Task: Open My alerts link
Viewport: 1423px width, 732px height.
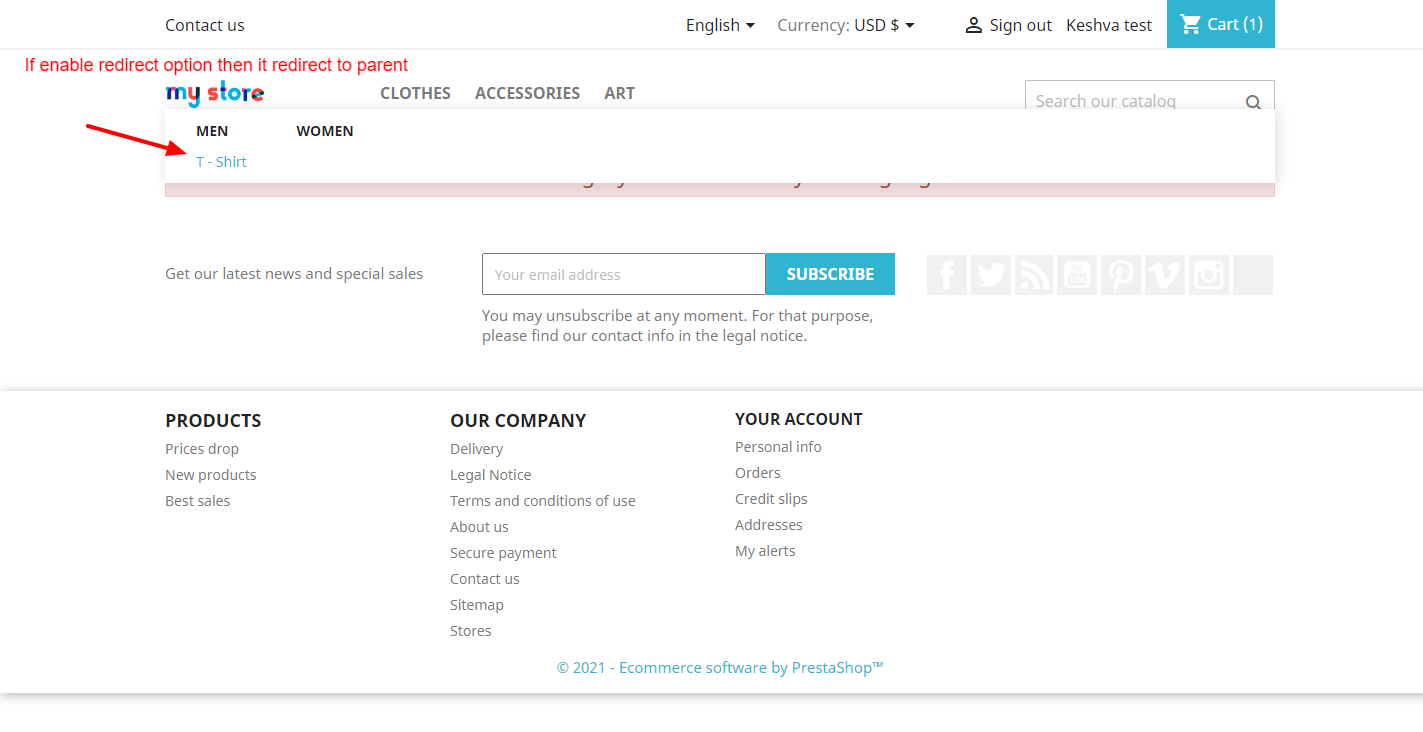Action: pyautogui.click(x=765, y=551)
